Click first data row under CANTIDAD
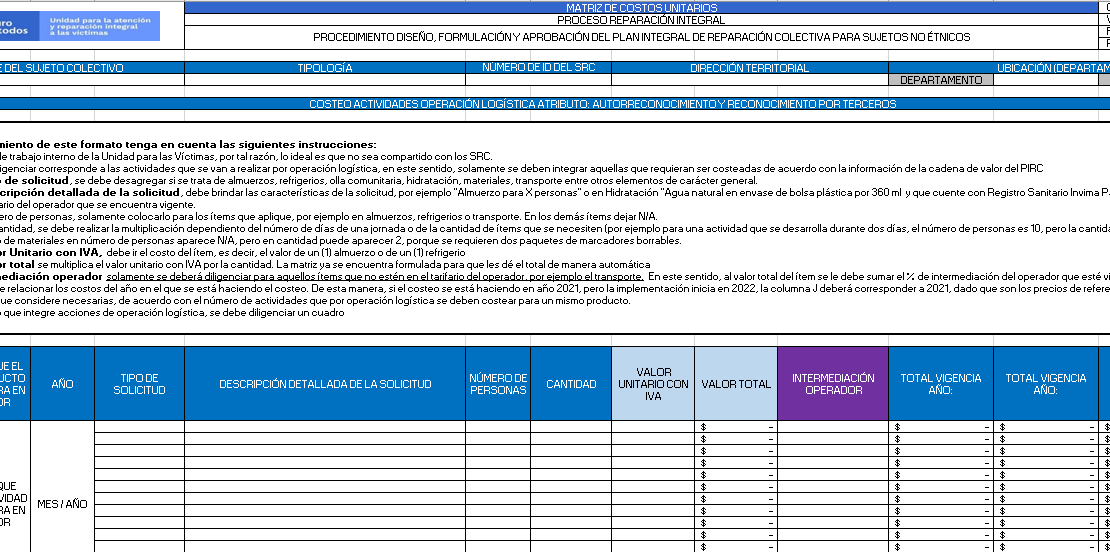The height and width of the screenshot is (552, 1110). 571,427
